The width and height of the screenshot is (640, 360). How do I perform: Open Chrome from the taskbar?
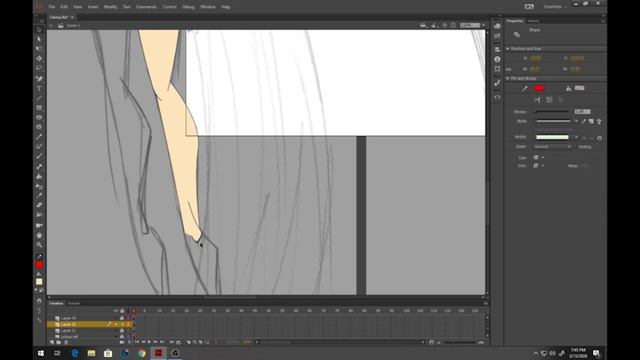(x=142, y=353)
